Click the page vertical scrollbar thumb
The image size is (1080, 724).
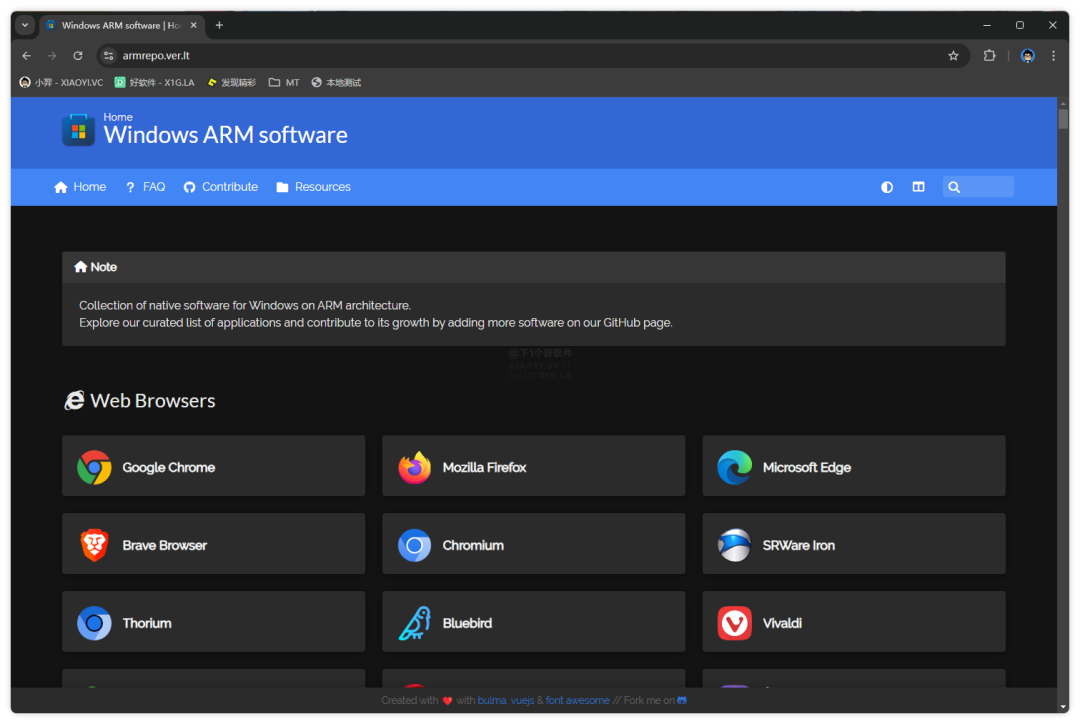(x=1063, y=119)
